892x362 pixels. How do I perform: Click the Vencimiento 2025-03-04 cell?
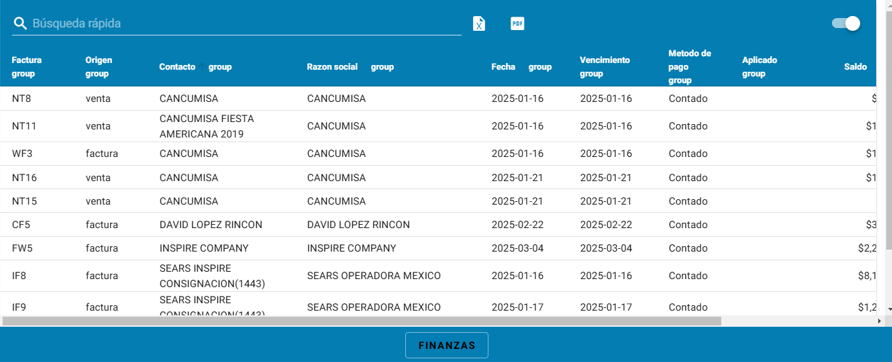pos(606,248)
